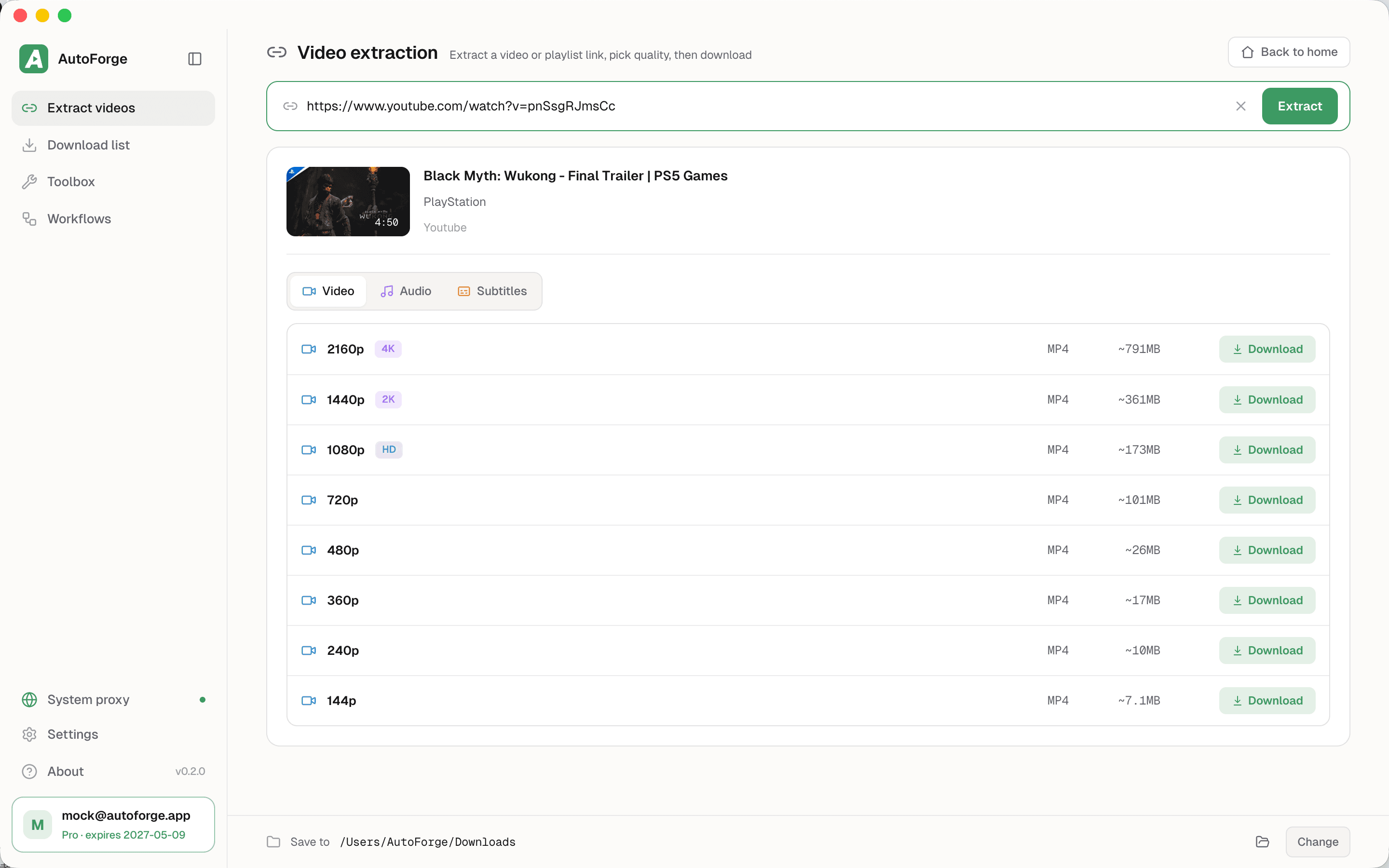Click the MP4 format in 480p row
Image resolution: width=1389 pixels, height=868 pixels.
[1057, 550]
